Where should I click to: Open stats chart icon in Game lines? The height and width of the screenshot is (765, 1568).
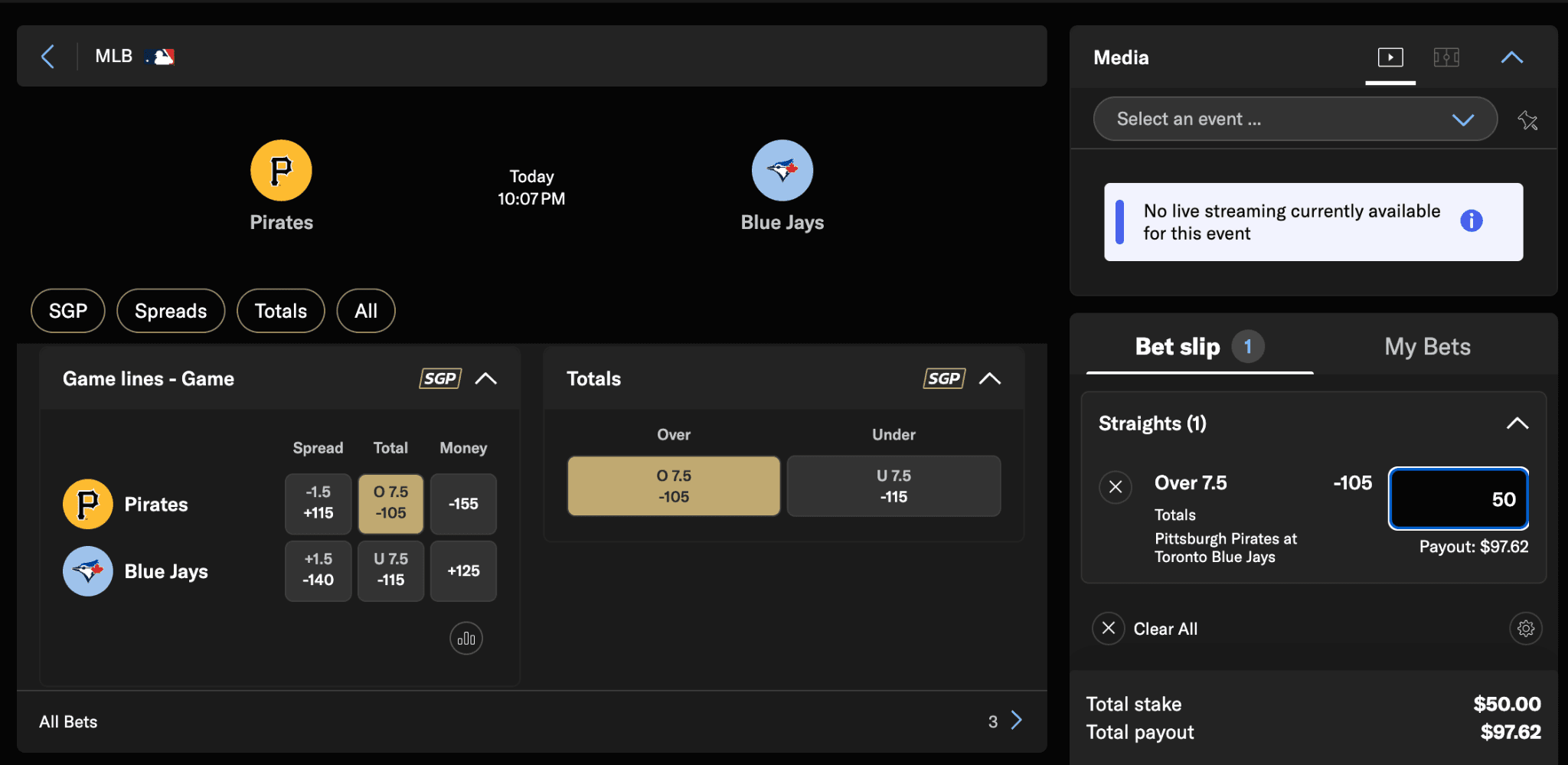(466, 639)
